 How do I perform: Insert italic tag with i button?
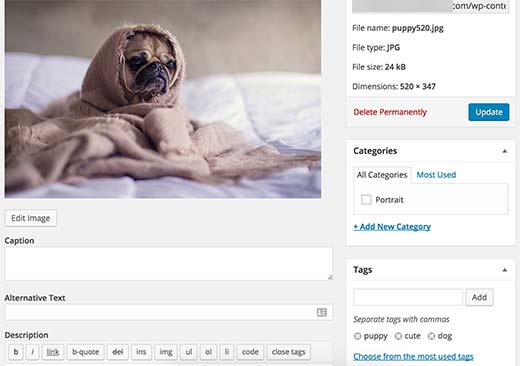tap(33, 352)
